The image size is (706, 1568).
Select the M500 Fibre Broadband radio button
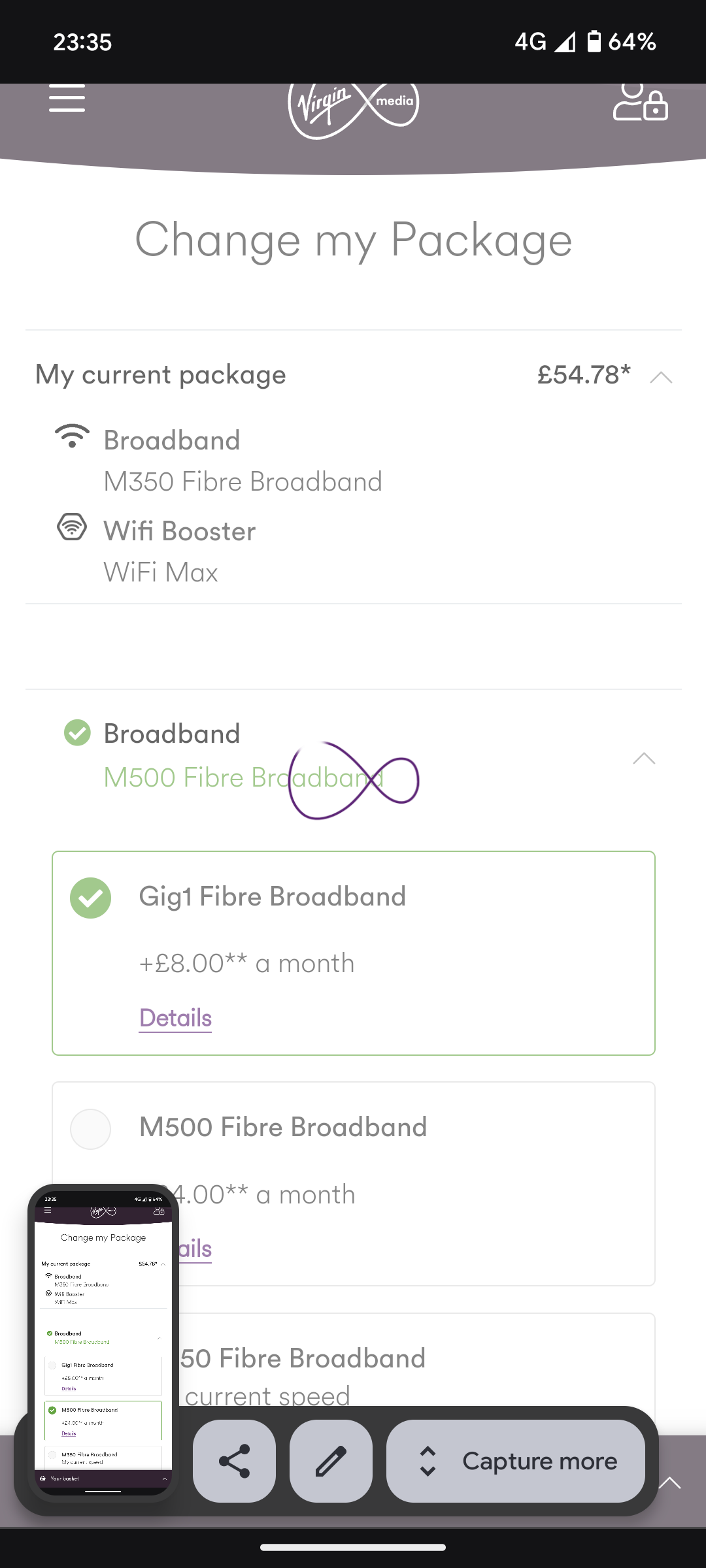coord(91,1129)
